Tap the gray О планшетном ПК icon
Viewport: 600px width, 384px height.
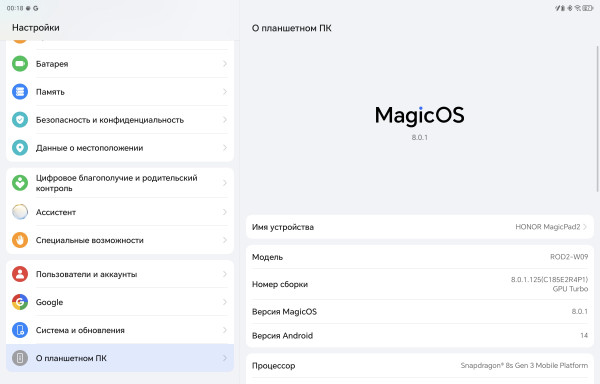20,358
